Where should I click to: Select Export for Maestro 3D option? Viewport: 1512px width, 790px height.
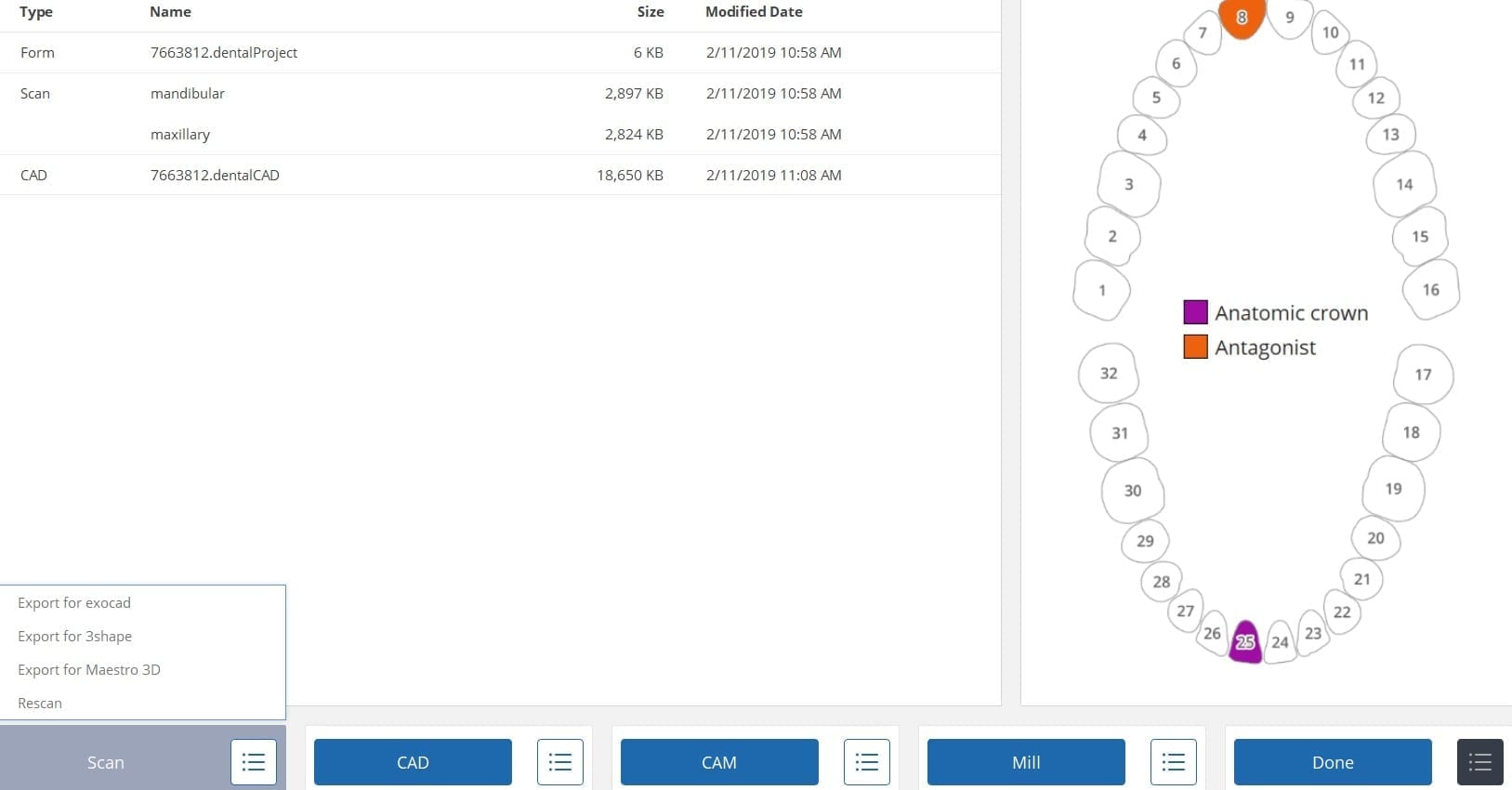[x=89, y=669]
